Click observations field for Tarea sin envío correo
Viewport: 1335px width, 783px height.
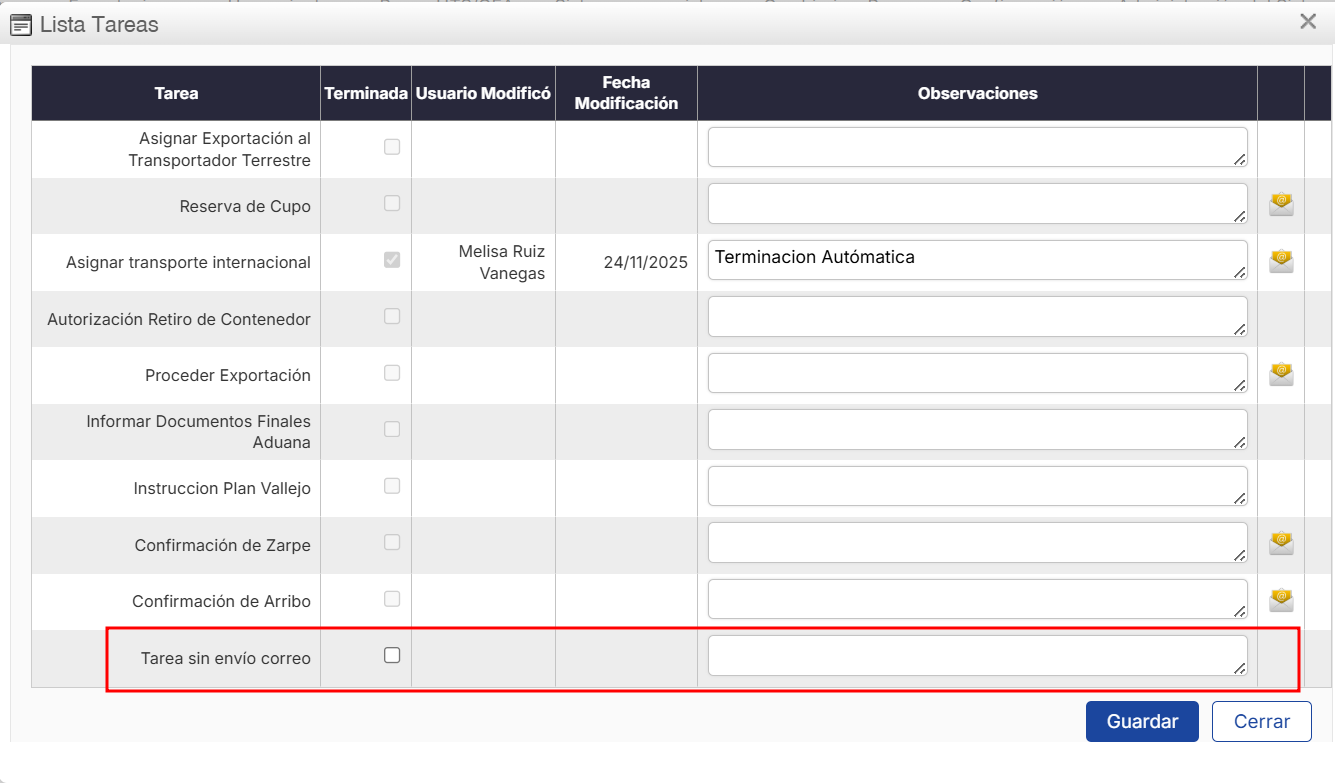pos(976,655)
